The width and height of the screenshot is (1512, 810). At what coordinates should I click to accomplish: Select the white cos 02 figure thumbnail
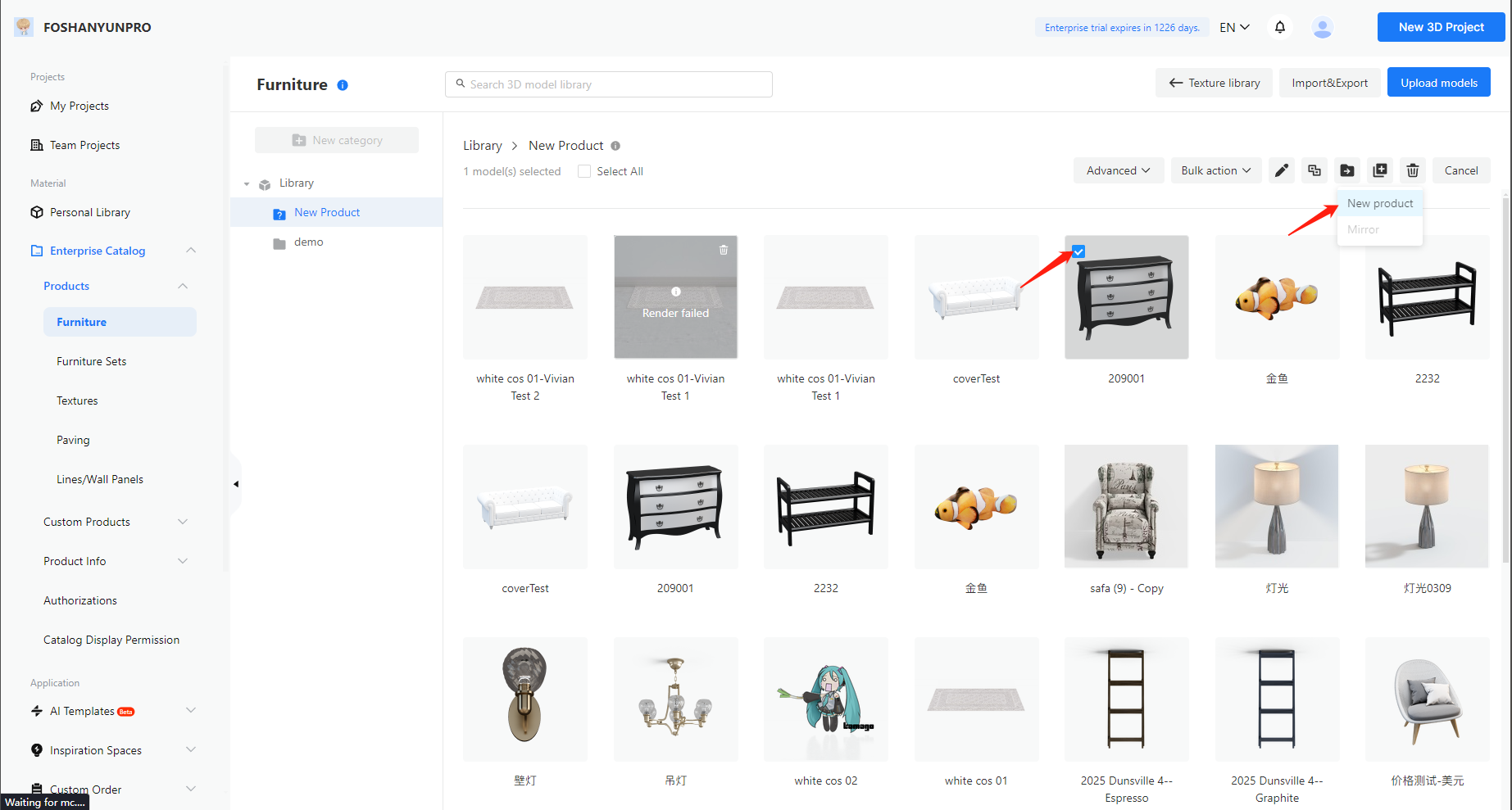[825, 699]
